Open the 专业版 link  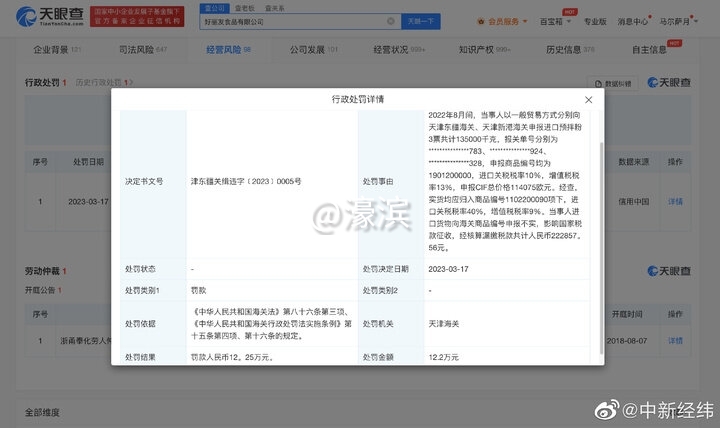click(594, 20)
